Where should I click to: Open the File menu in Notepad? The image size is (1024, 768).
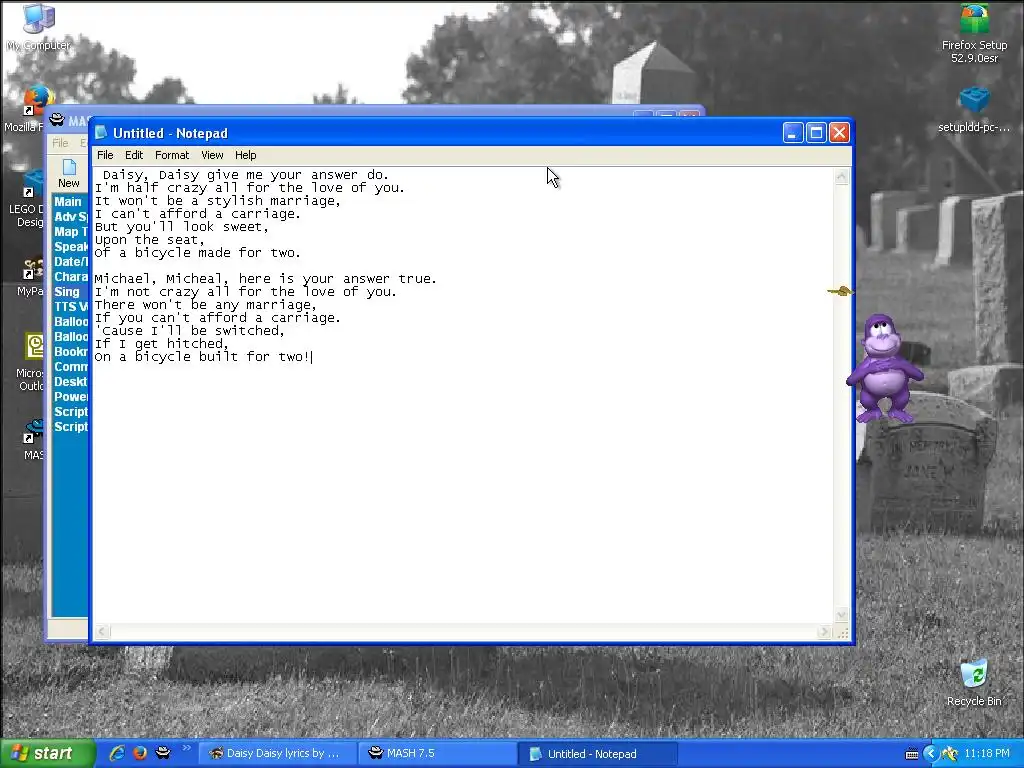(104, 155)
